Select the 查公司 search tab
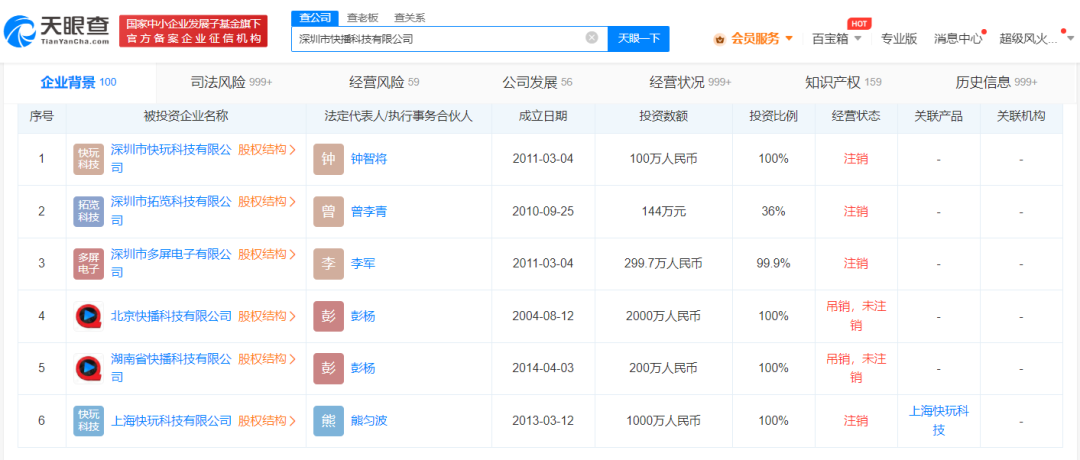Viewport: 1080px width, 460px height. 315,17
